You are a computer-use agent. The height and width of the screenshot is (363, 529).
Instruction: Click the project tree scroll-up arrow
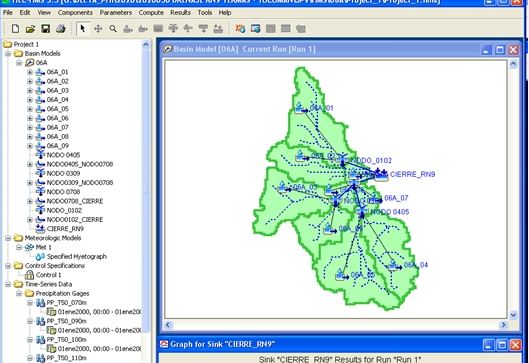(x=146, y=45)
